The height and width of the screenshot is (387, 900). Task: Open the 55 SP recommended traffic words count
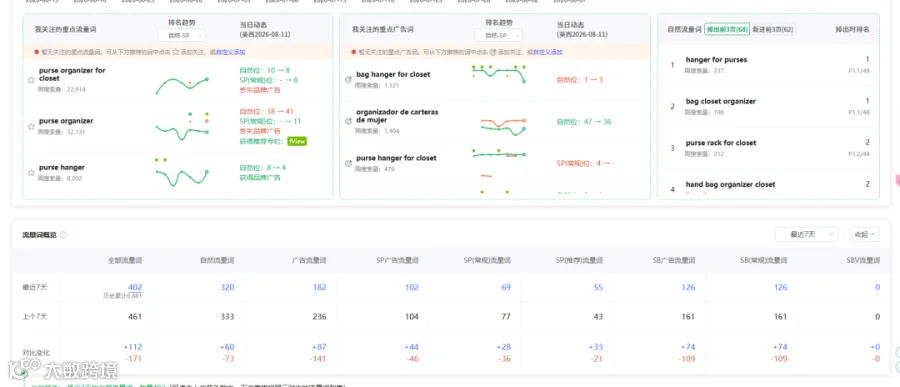click(598, 287)
